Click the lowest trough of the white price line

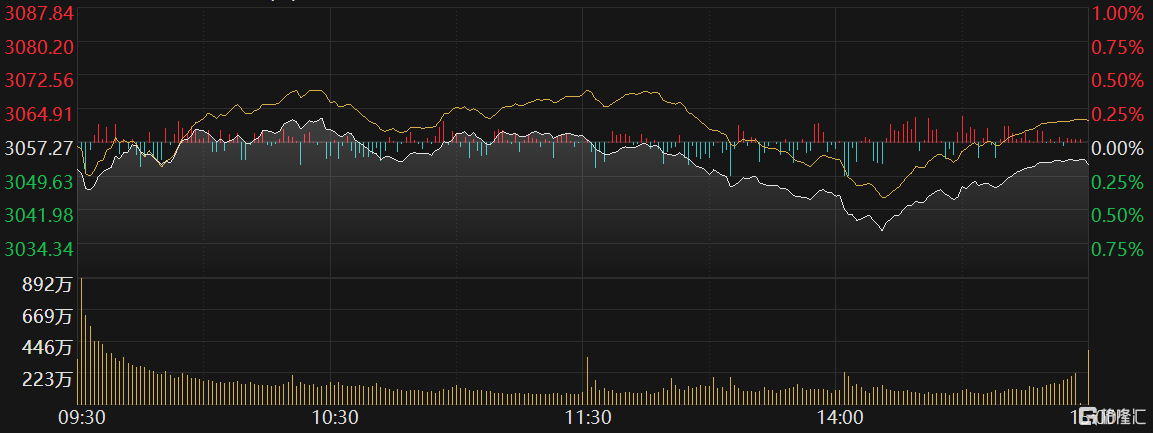[881, 229]
